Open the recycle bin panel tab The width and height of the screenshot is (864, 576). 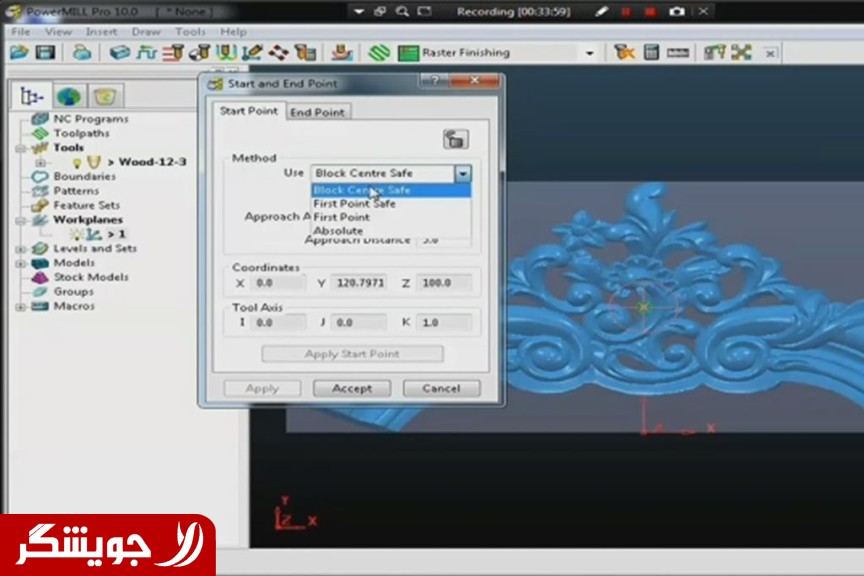point(104,96)
